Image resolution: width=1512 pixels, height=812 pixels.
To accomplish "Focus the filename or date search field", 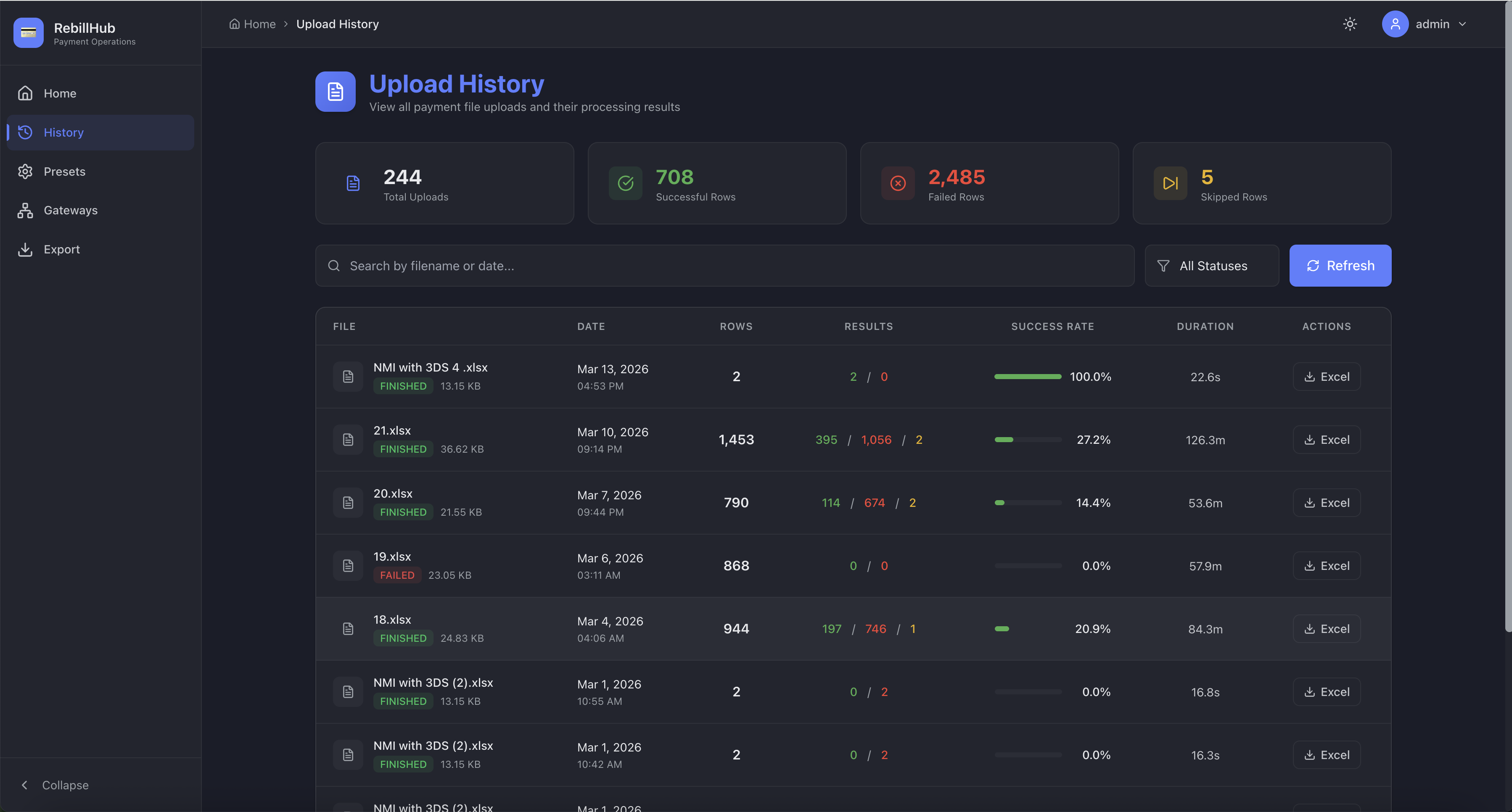I will 724,266.
